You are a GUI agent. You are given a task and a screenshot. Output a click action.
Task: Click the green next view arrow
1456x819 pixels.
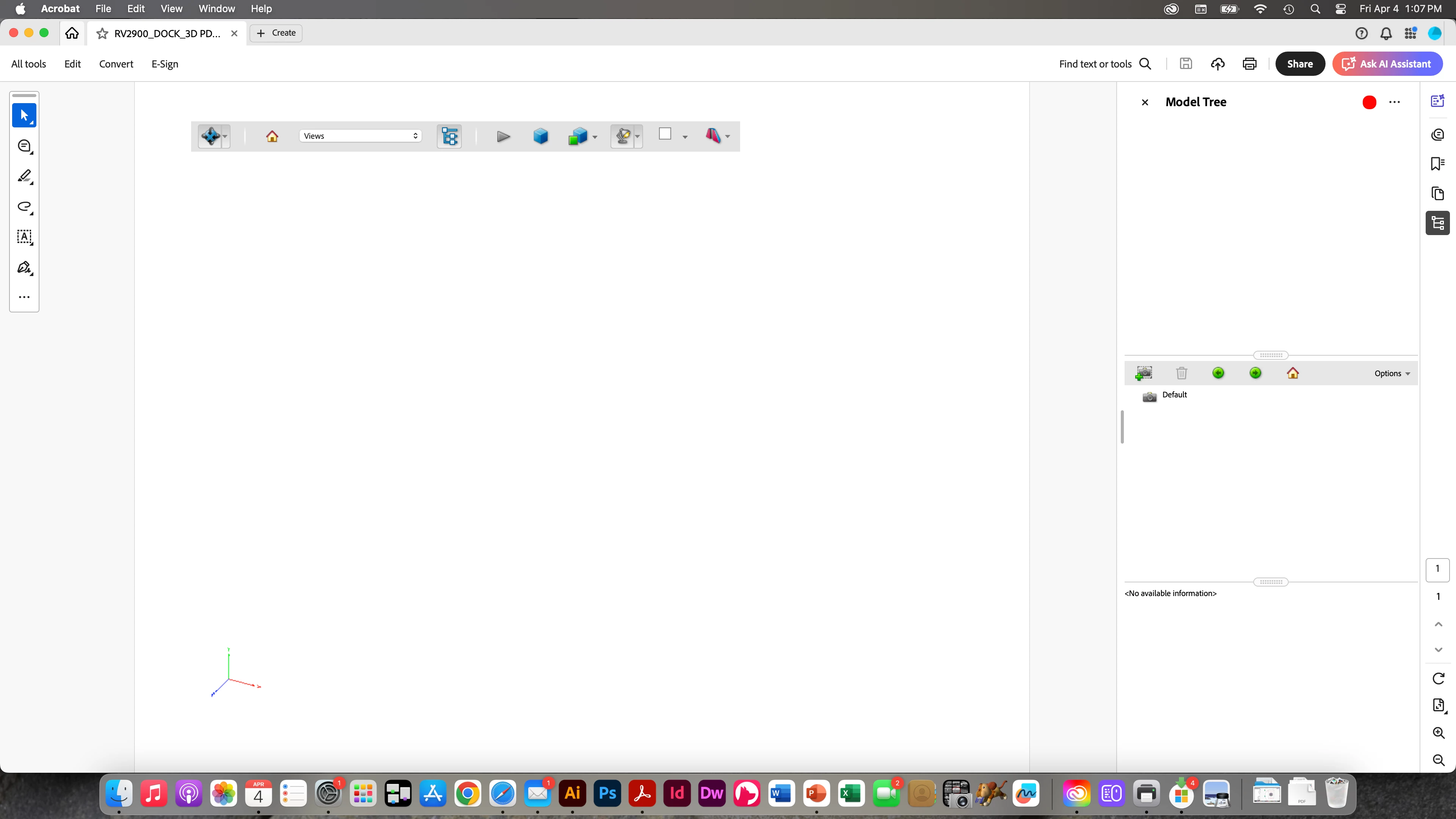point(1255,373)
